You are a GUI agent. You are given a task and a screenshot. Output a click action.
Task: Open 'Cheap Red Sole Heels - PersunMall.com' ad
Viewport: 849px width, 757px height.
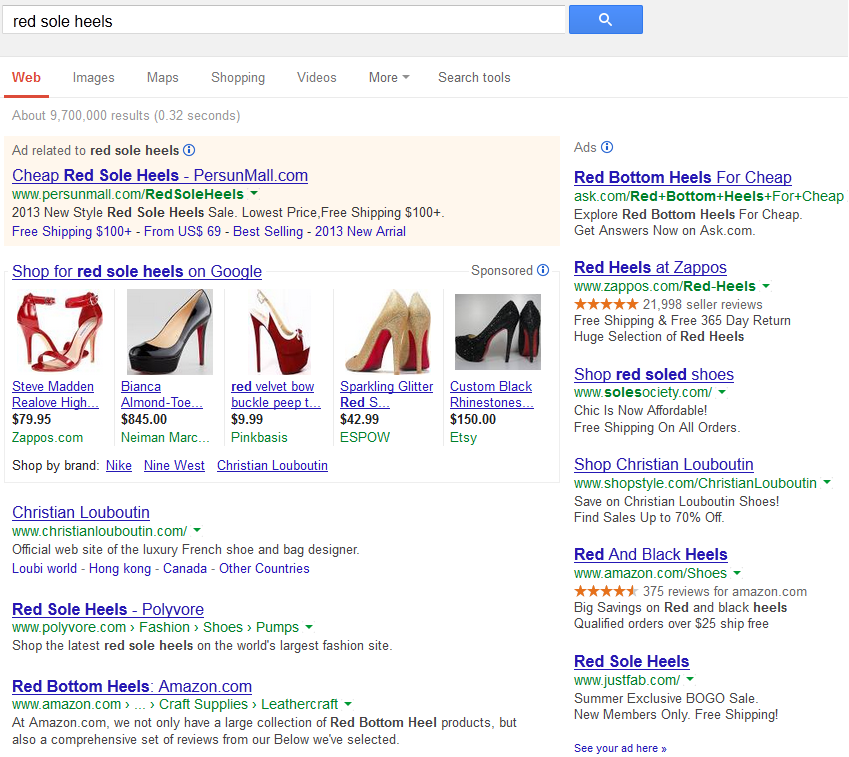point(160,175)
